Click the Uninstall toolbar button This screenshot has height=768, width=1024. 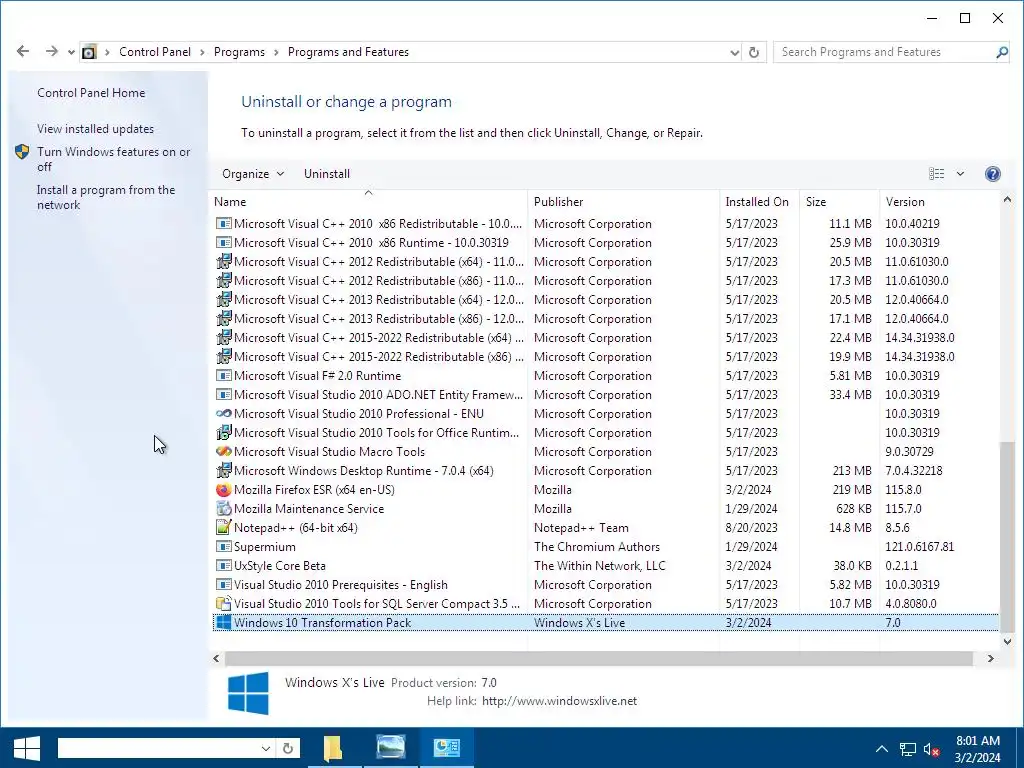327,174
